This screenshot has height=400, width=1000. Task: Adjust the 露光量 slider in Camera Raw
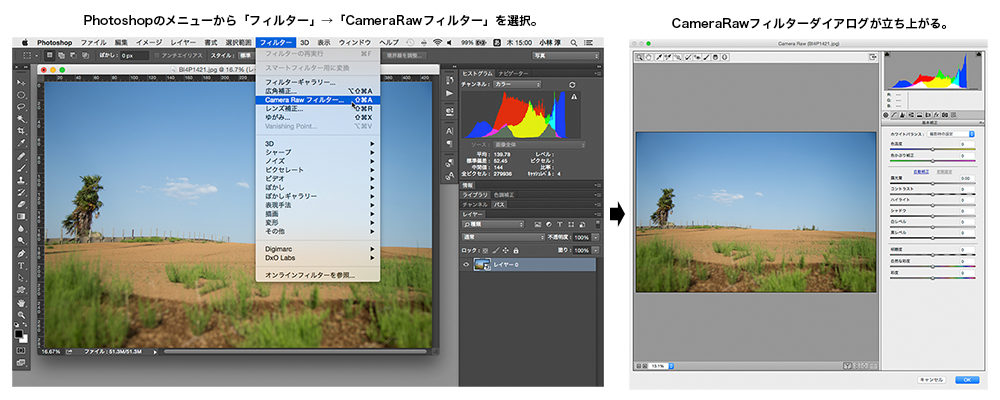pyautogui.click(x=933, y=183)
